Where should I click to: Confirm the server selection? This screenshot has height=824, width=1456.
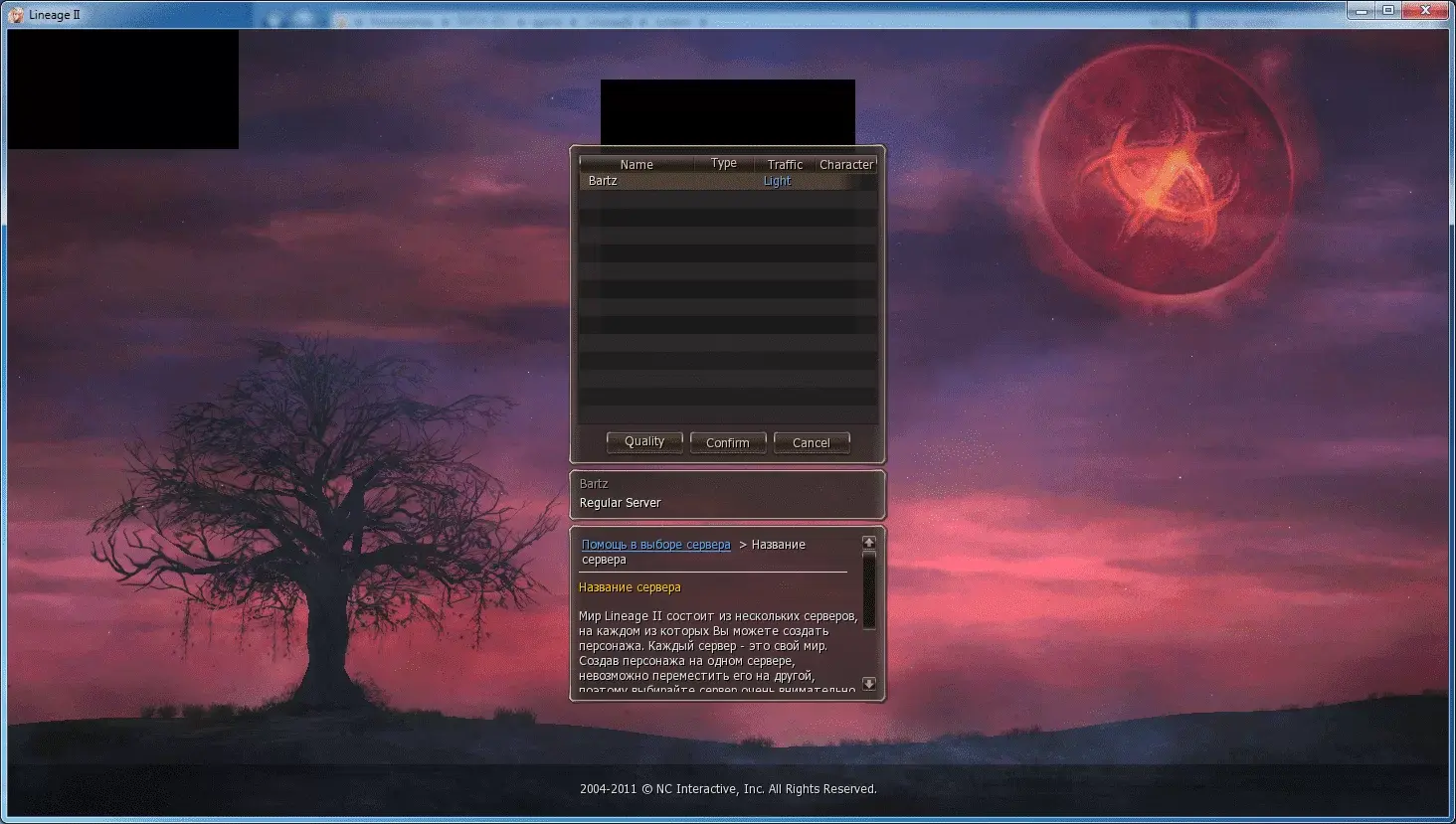pos(728,442)
